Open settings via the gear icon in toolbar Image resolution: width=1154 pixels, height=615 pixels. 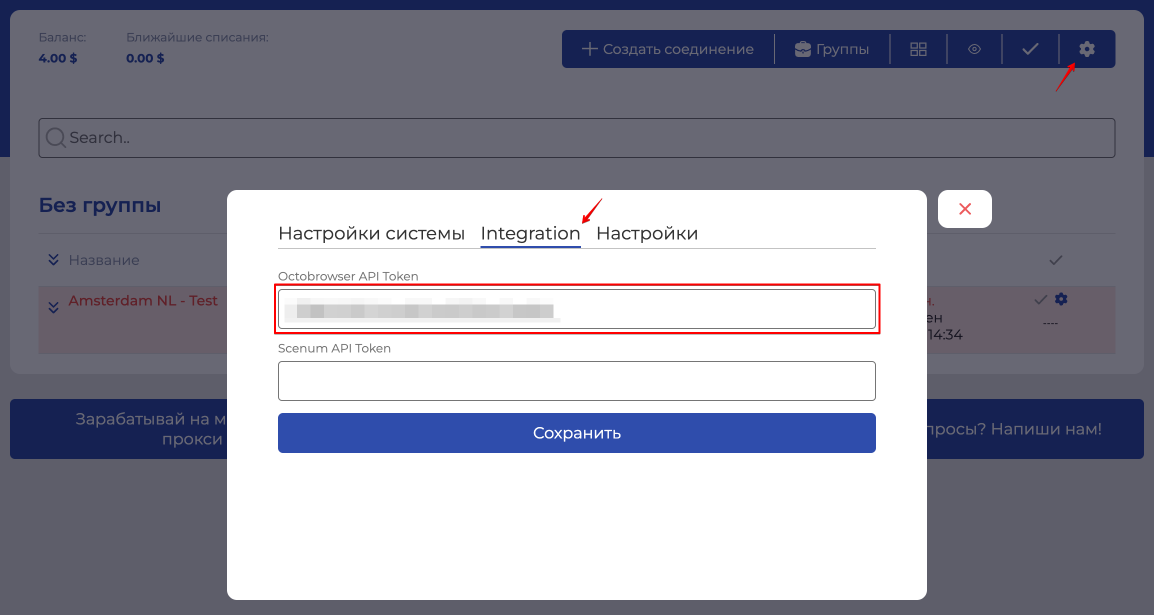[x=1086, y=49]
